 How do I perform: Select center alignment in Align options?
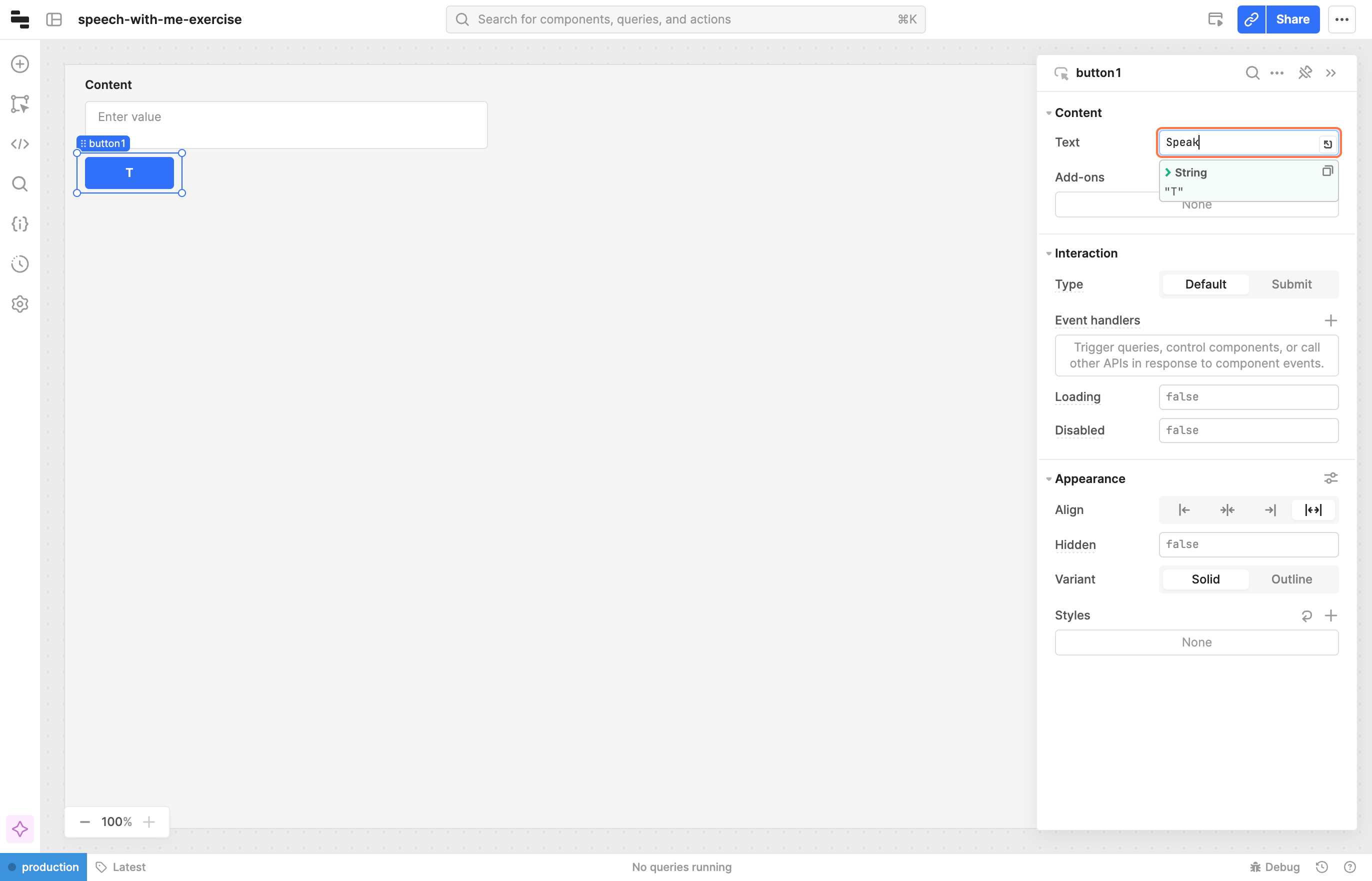[x=1226, y=509]
